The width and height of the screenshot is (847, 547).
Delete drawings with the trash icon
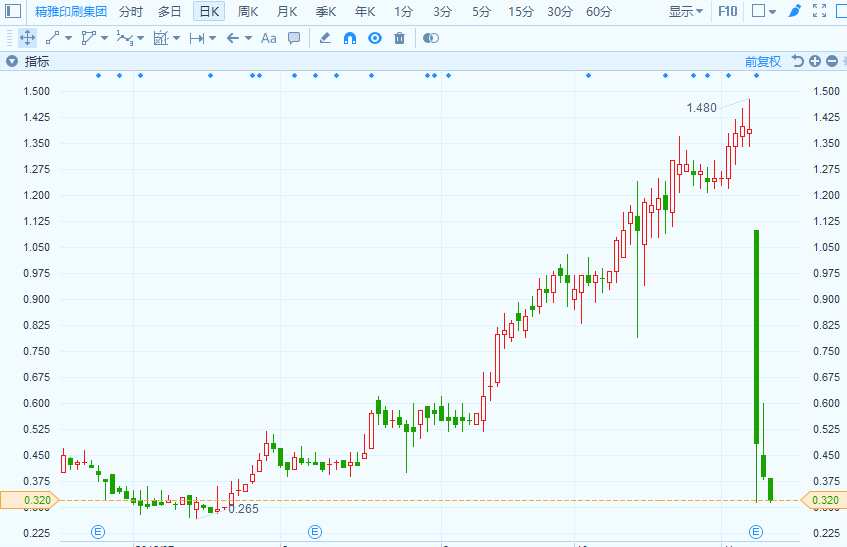[x=399, y=38]
